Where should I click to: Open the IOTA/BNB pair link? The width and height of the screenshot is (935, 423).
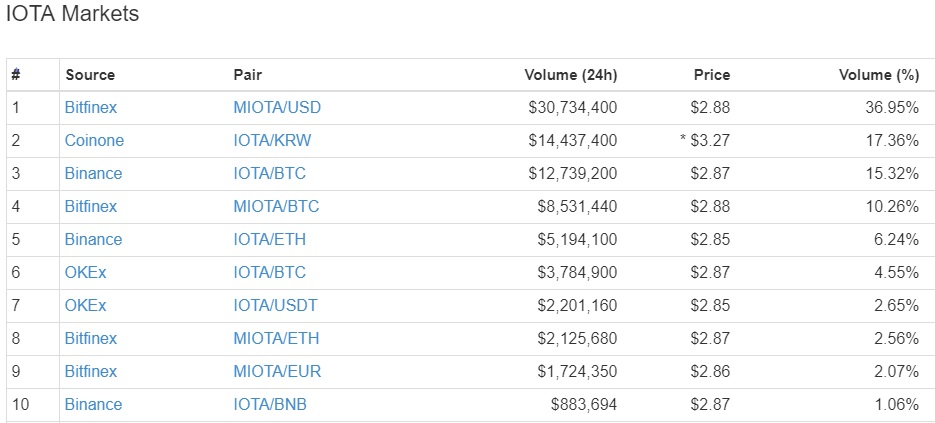270,405
